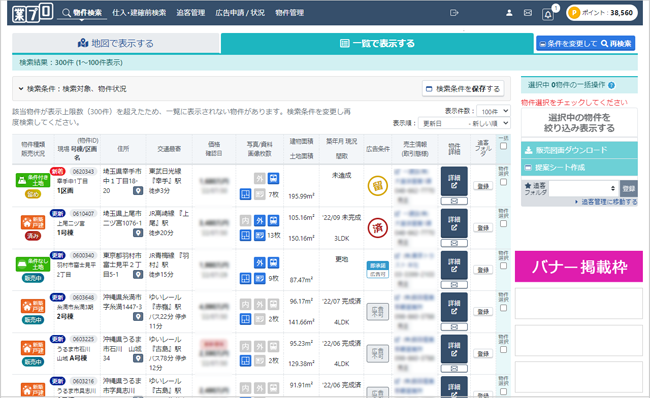Click 登録 folder button for property 0600340
The width and height of the screenshot is (650, 398).
pos(483,270)
